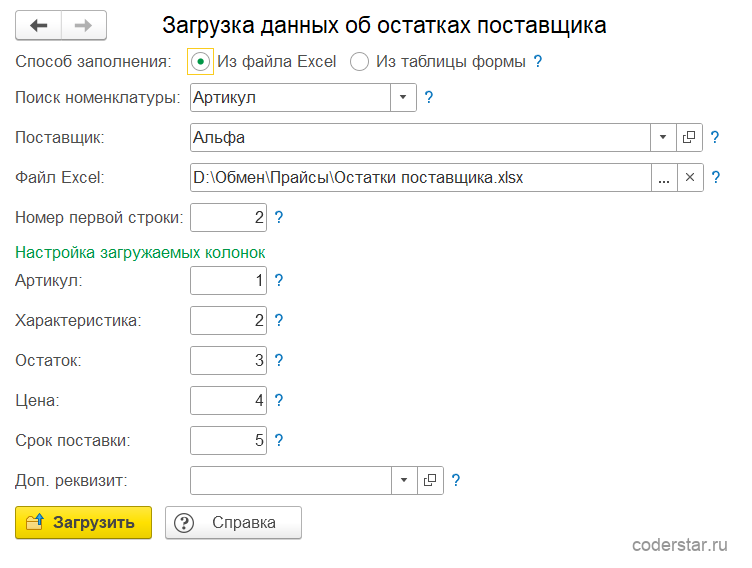Show help hint for Поиск номенклатуры

(429, 97)
